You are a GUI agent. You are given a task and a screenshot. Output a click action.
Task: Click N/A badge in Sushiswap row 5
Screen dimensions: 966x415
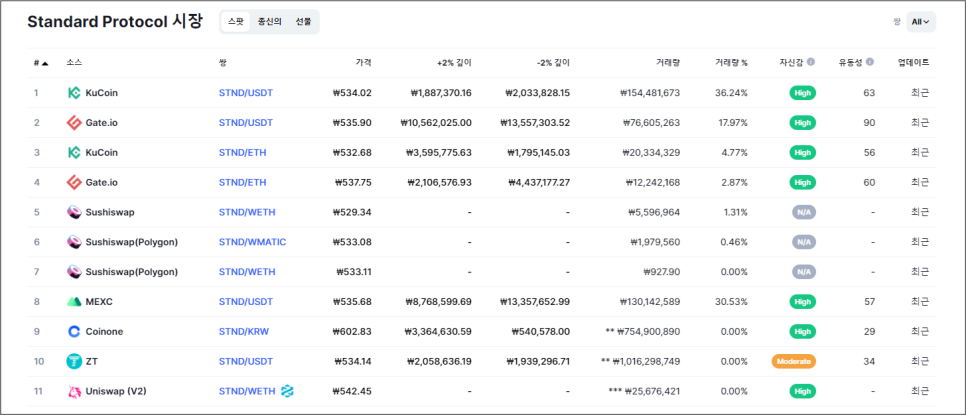click(804, 212)
